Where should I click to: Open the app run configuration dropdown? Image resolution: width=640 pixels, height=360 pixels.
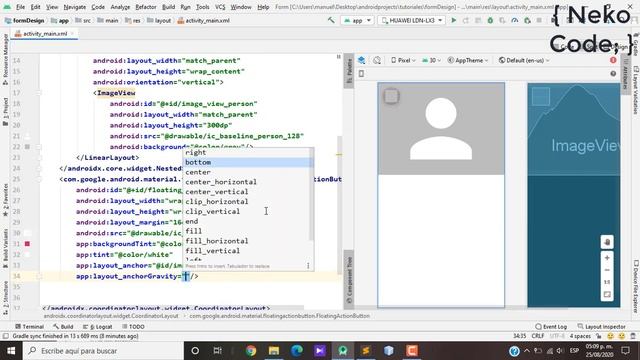pyautogui.click(x=357, y=20)
